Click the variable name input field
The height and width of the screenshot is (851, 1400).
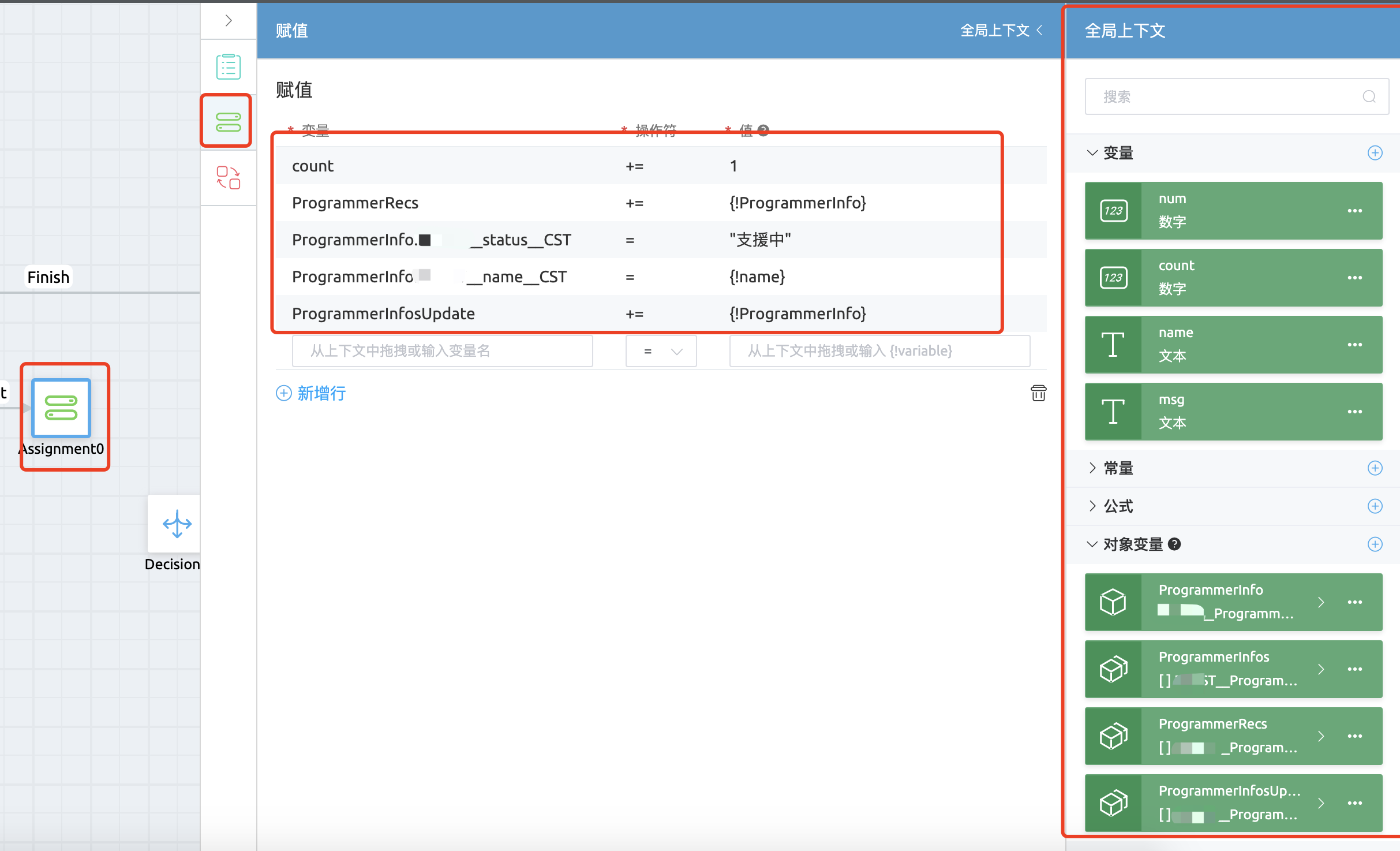(442, 351)
